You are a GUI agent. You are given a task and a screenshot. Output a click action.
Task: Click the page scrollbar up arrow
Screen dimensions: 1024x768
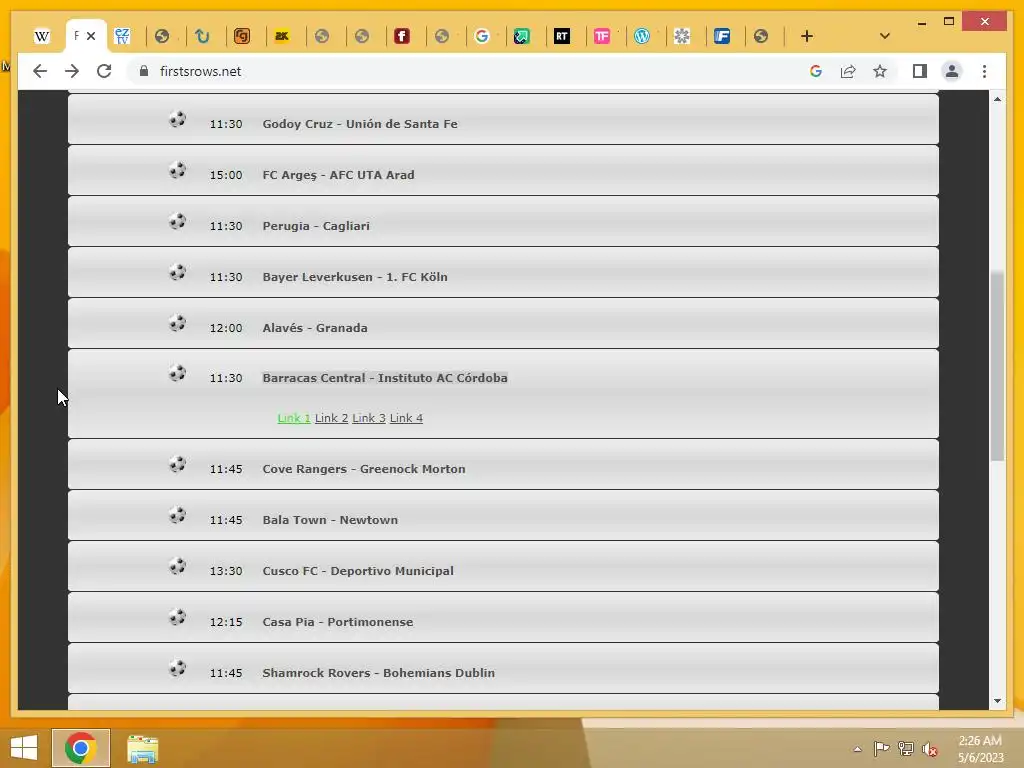pyautogui.click(x=997, y=99)
